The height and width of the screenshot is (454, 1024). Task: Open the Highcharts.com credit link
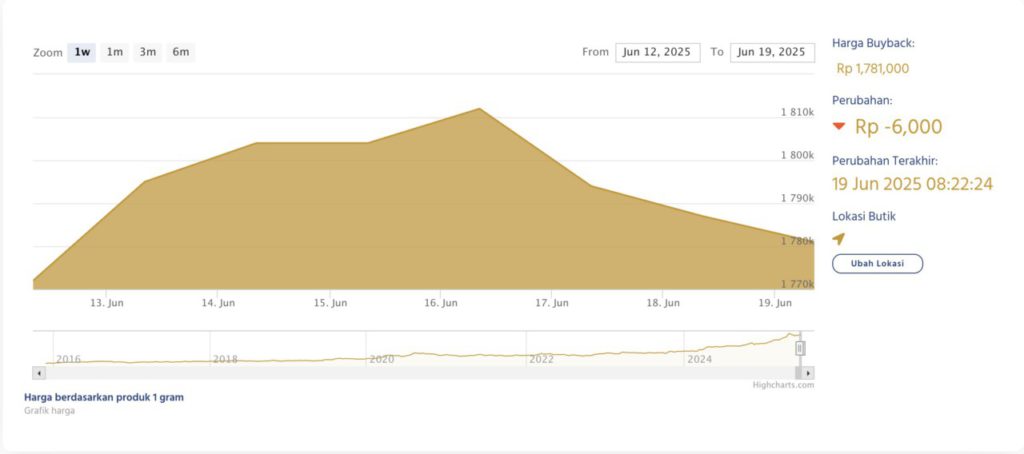(x=784, y=385)
